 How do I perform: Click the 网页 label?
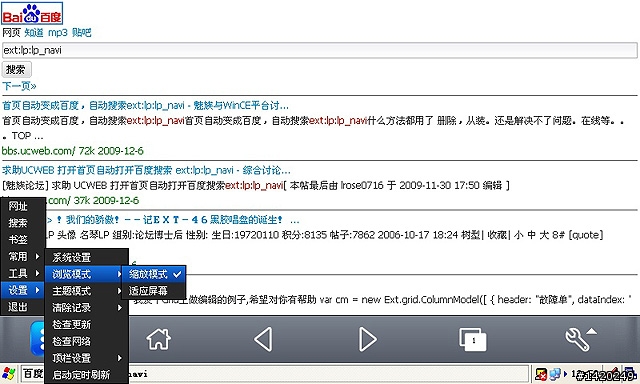coord(11,33)
